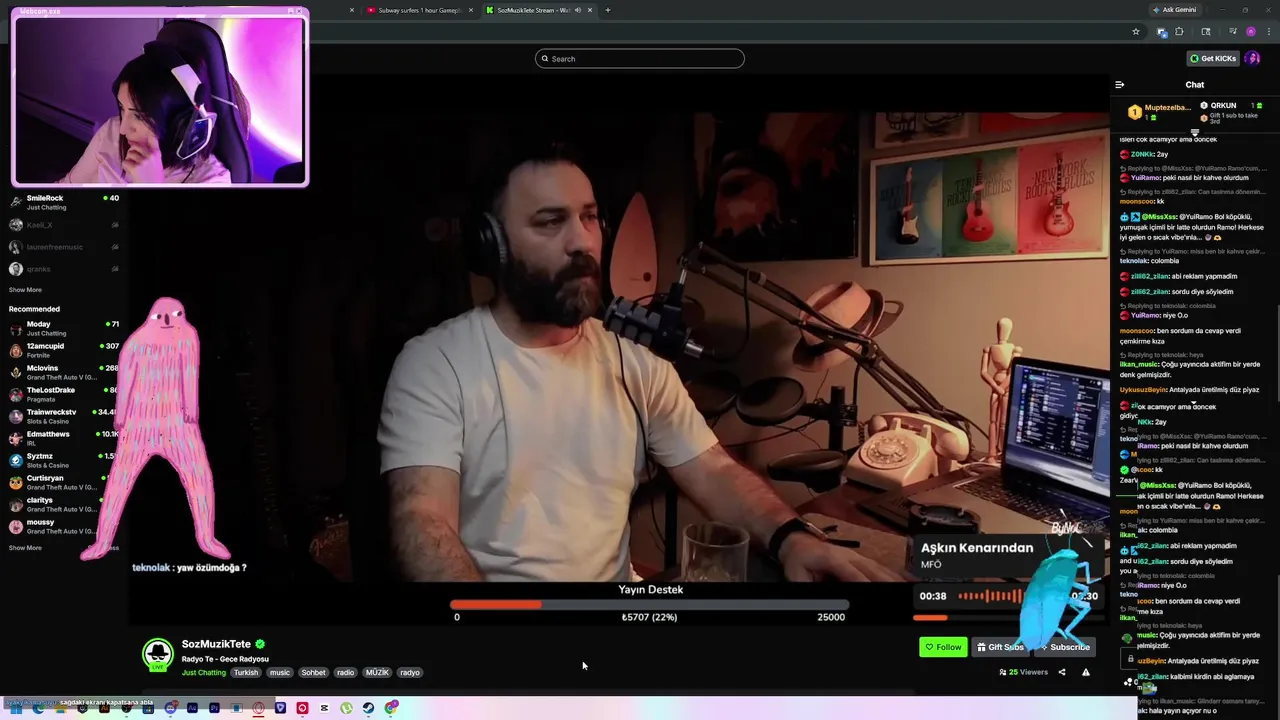1280x720 pixels.
Task: Open Steam from the taskbar
Action: (x=368, y=708)
